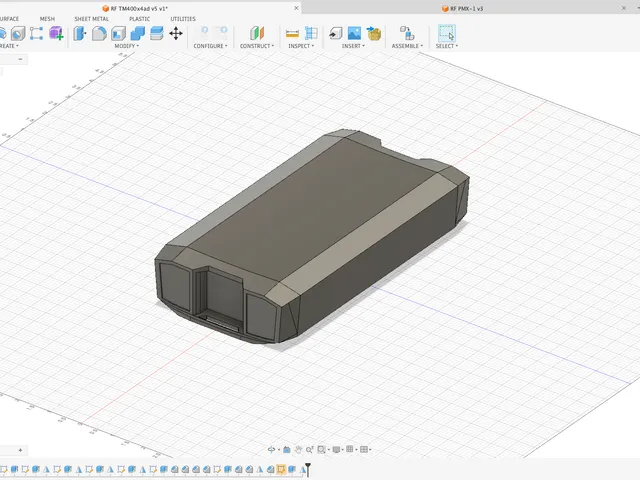Click the Grid and Snaps icon
Image resolution: width=640 pixels, height=480 pixels.
(350, 449)
